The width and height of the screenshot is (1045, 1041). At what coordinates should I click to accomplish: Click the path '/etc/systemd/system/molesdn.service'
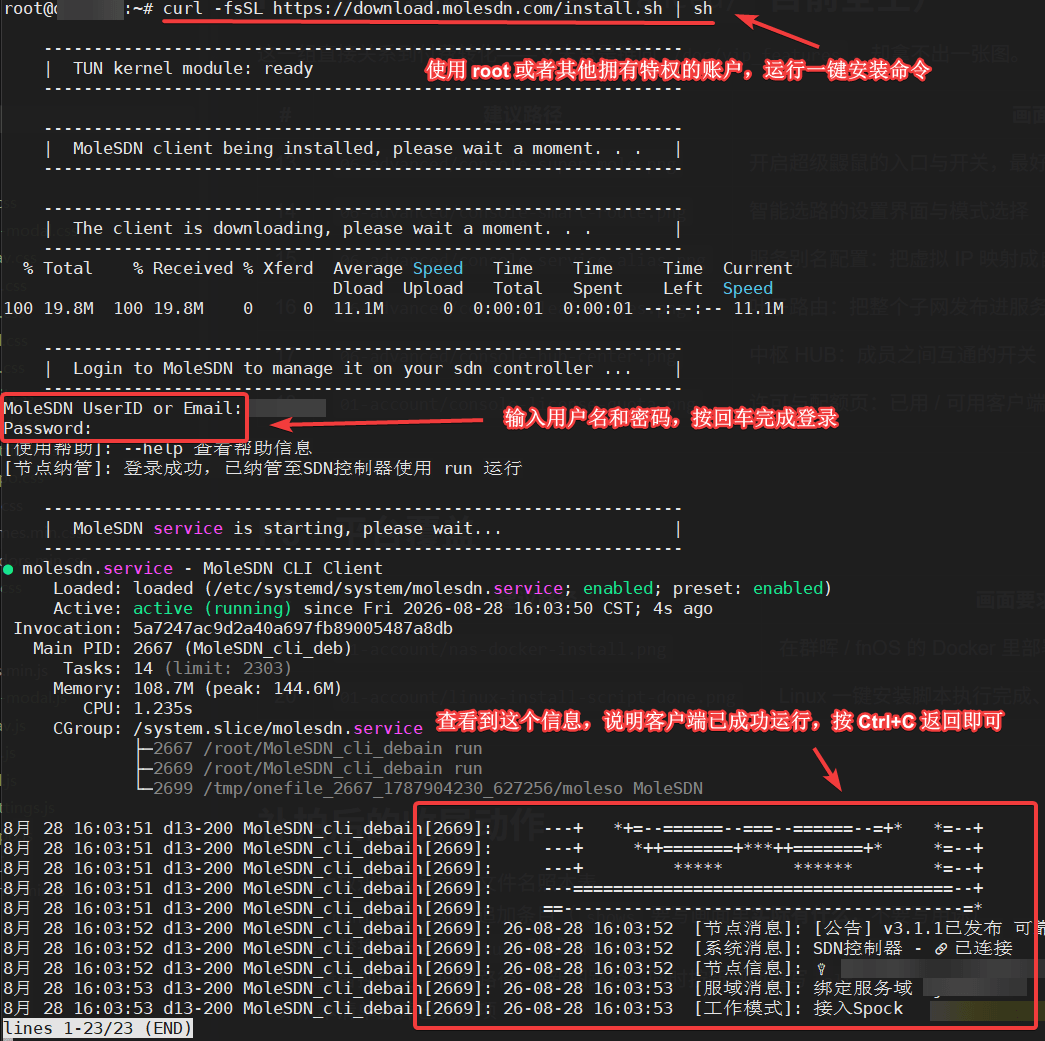point(387,588)
